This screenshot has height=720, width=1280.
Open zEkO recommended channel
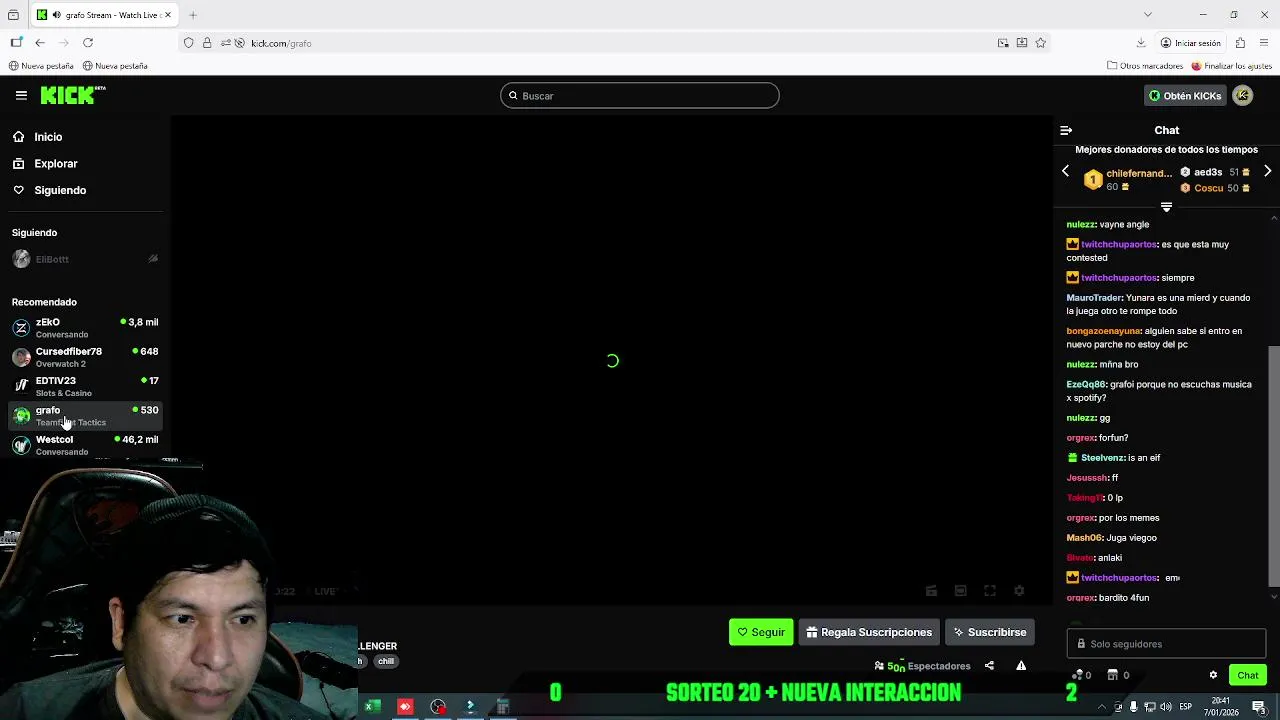click(85, 327)
